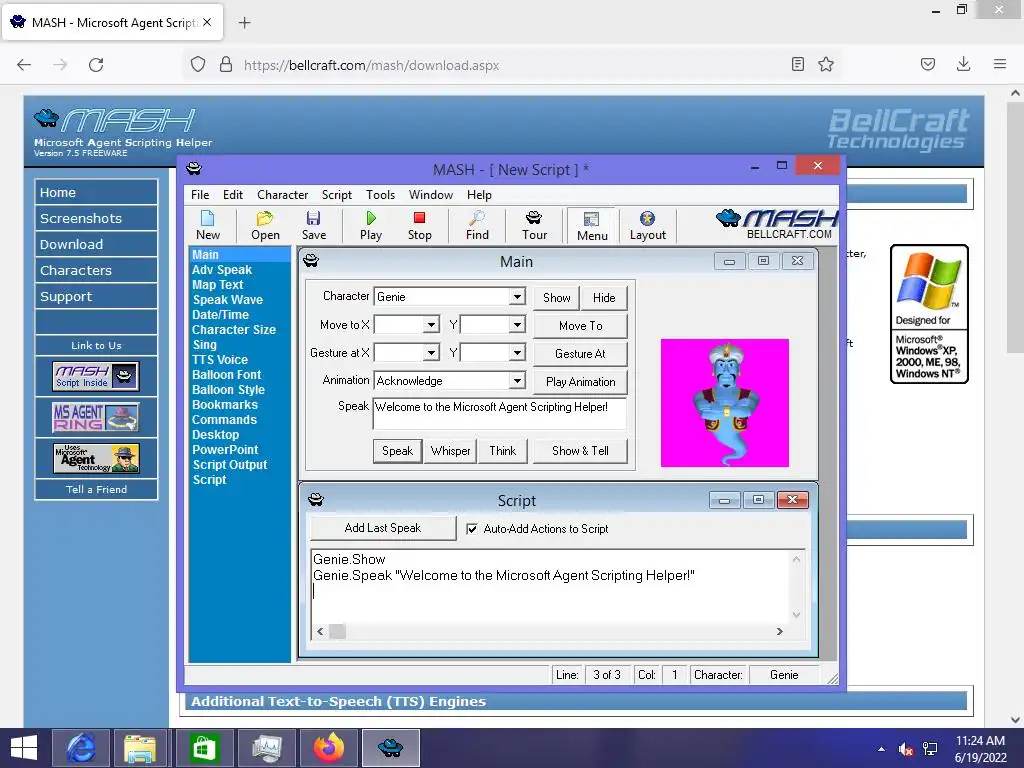This screenshot has width=1024, height=768.
Task: Launch Internet Explorer from the taskbar
Action: click(x=80, y=748)
